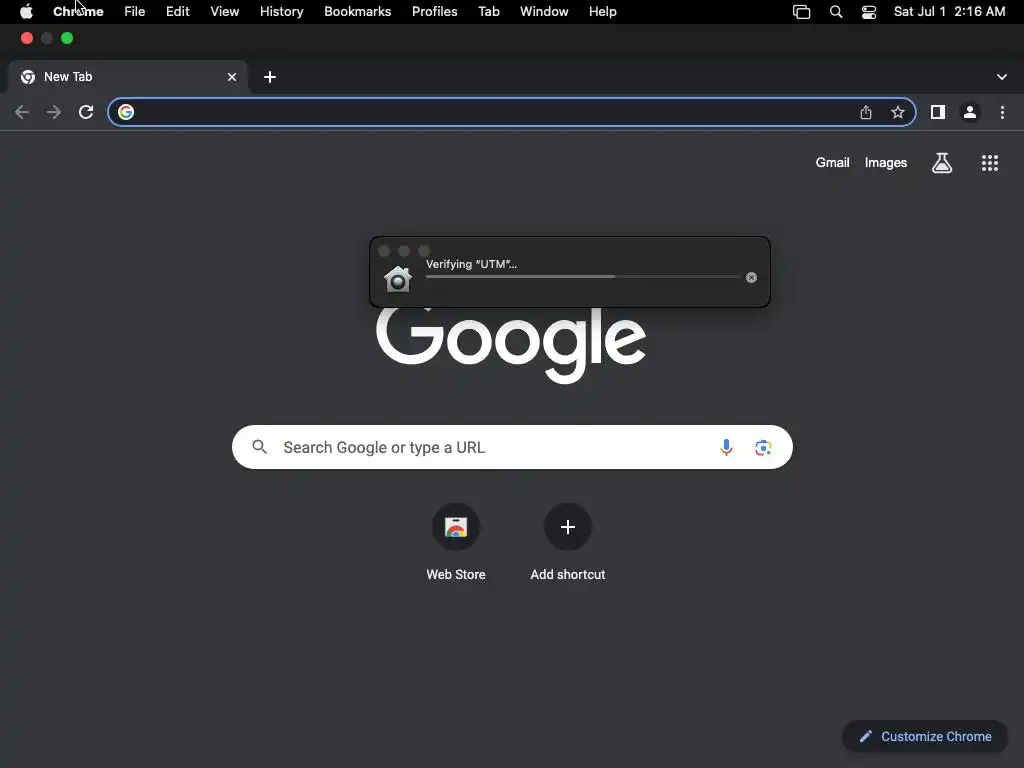Click the Web Store label

click(x=456, y=575)
